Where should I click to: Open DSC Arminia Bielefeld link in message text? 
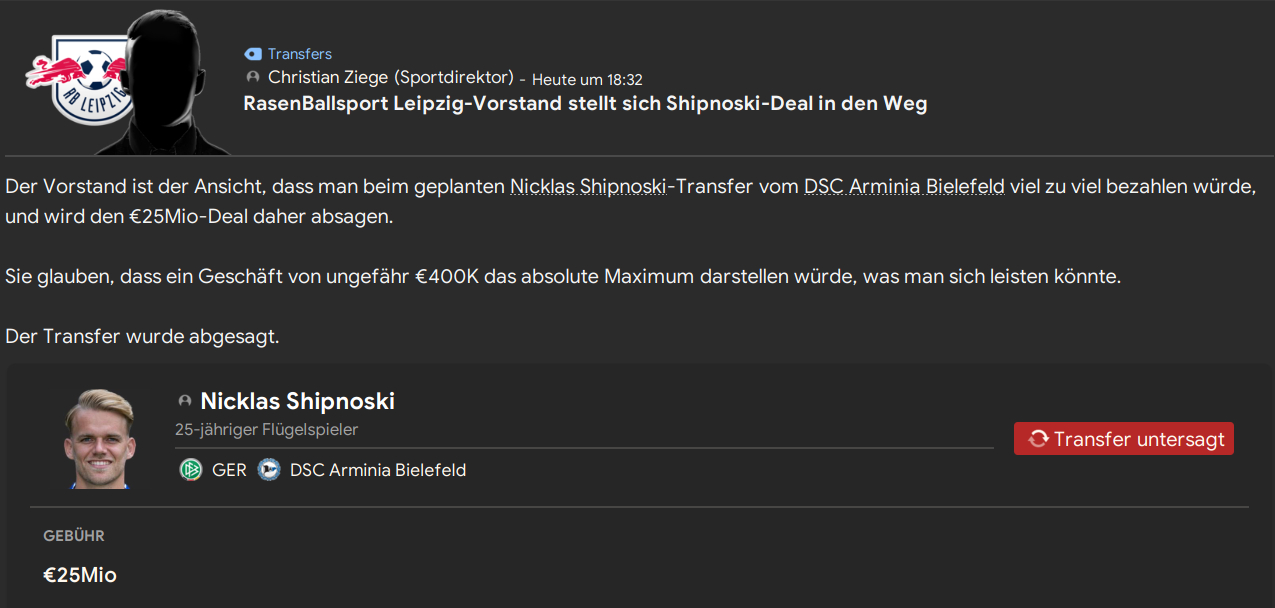(x=904, y=186)
